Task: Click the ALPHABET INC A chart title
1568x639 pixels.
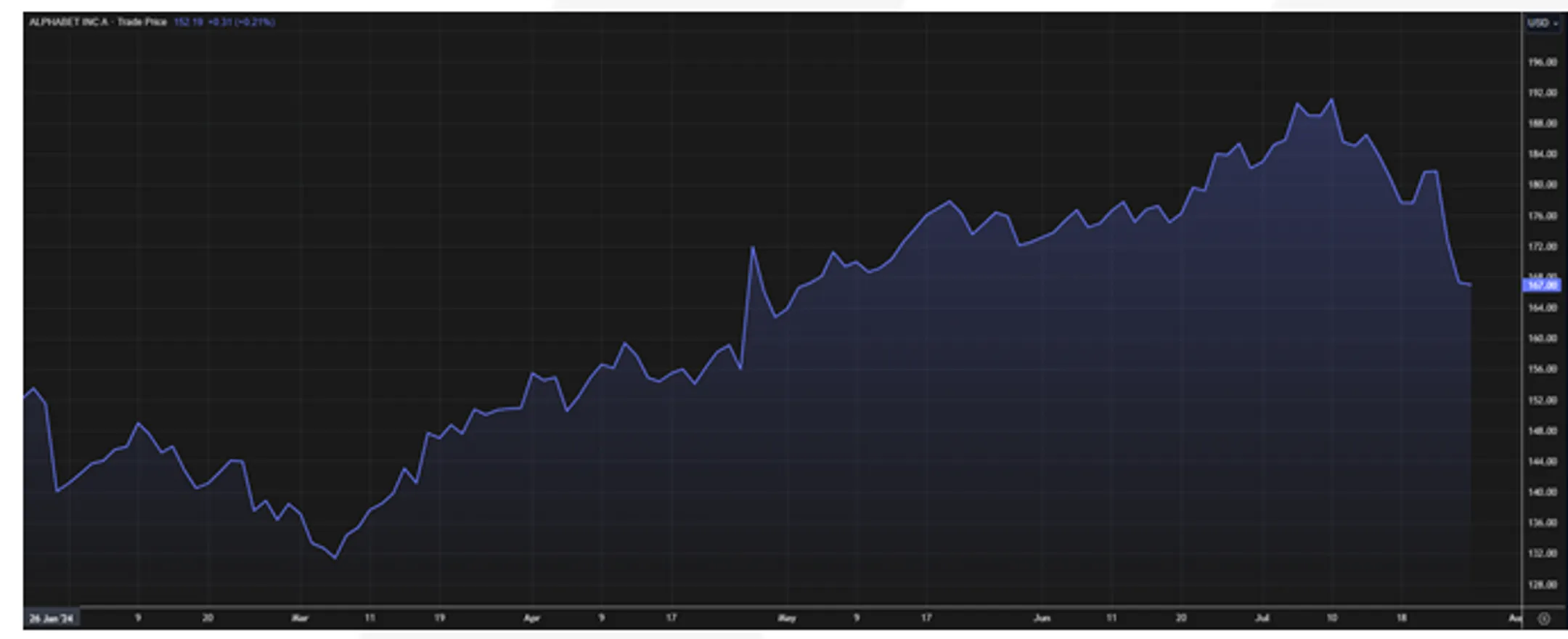Action: point(68,23)
